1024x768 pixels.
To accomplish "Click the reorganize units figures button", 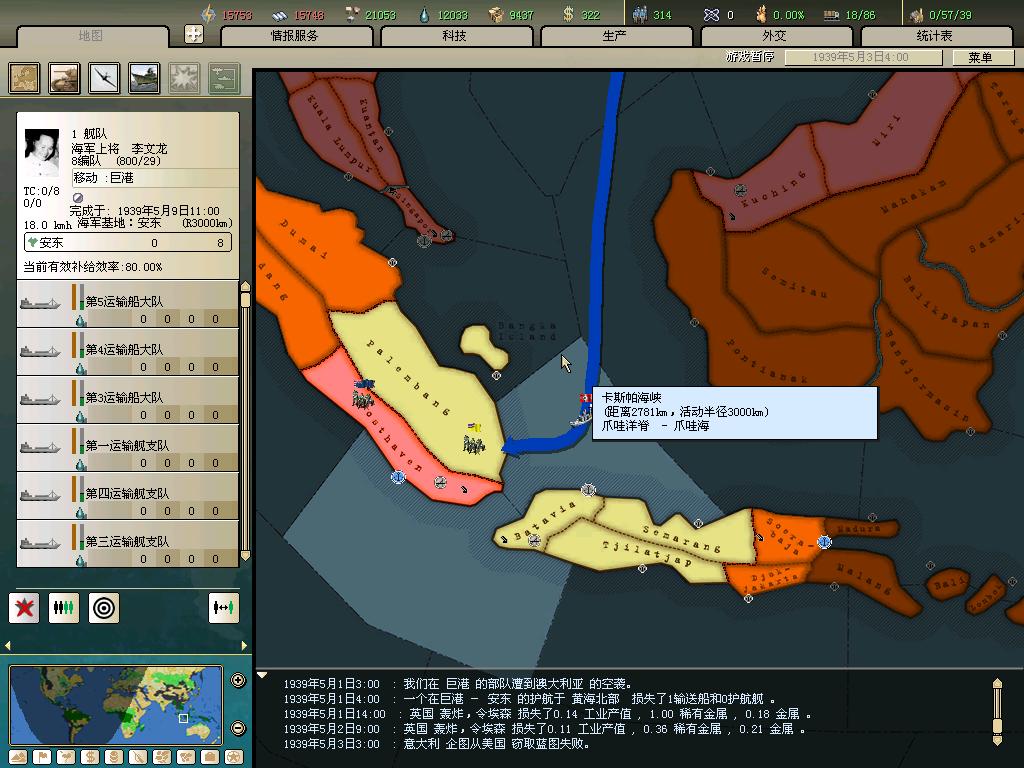I will [x=64, y=608].
